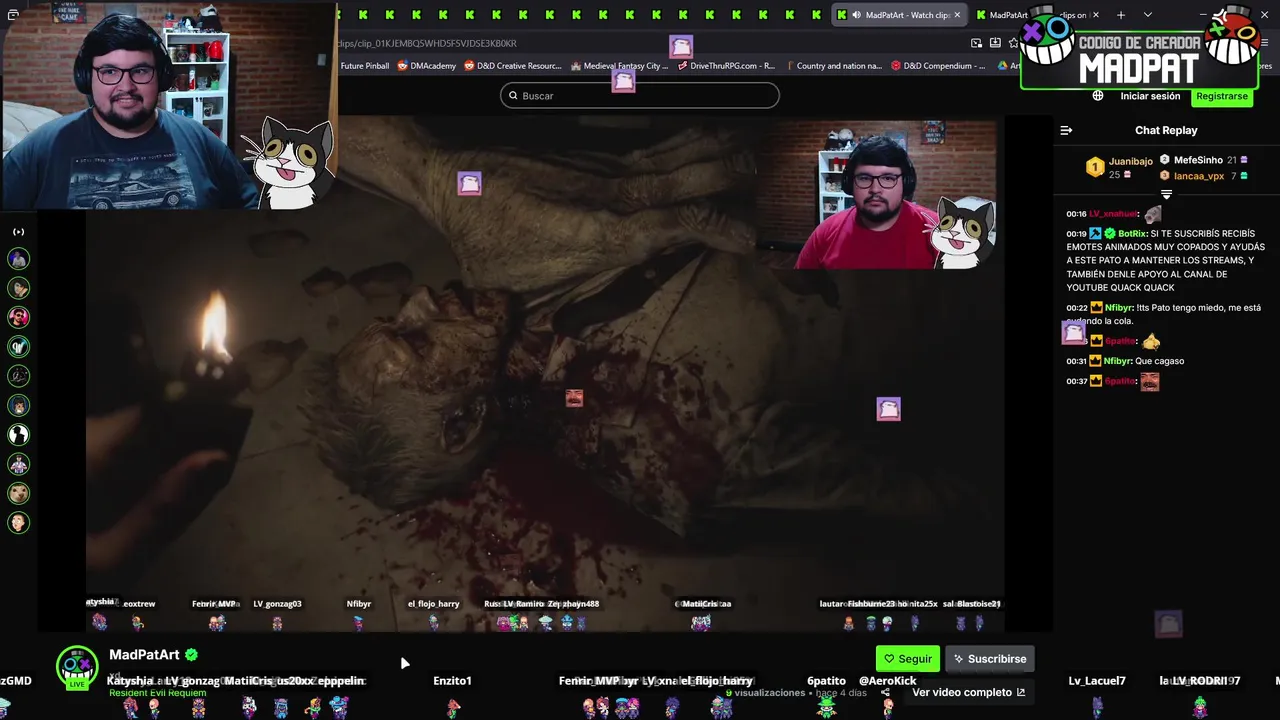Viewport: 1280px width, 720px height.
Task: Click the muted-speaker icon on active tab
Action: [x=857, y=15]
